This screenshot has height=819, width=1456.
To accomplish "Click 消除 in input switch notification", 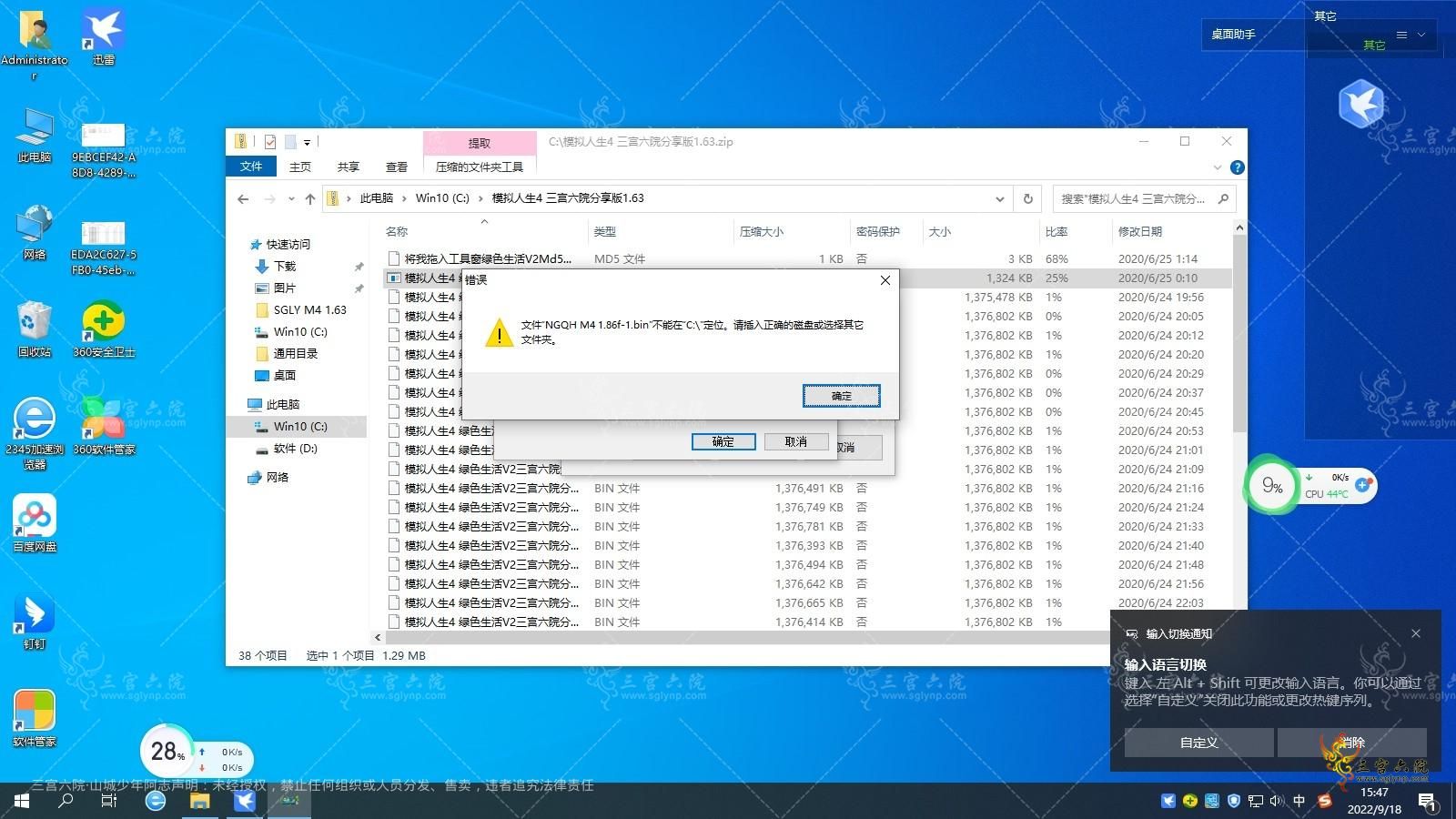I will tap(1352, 743).
